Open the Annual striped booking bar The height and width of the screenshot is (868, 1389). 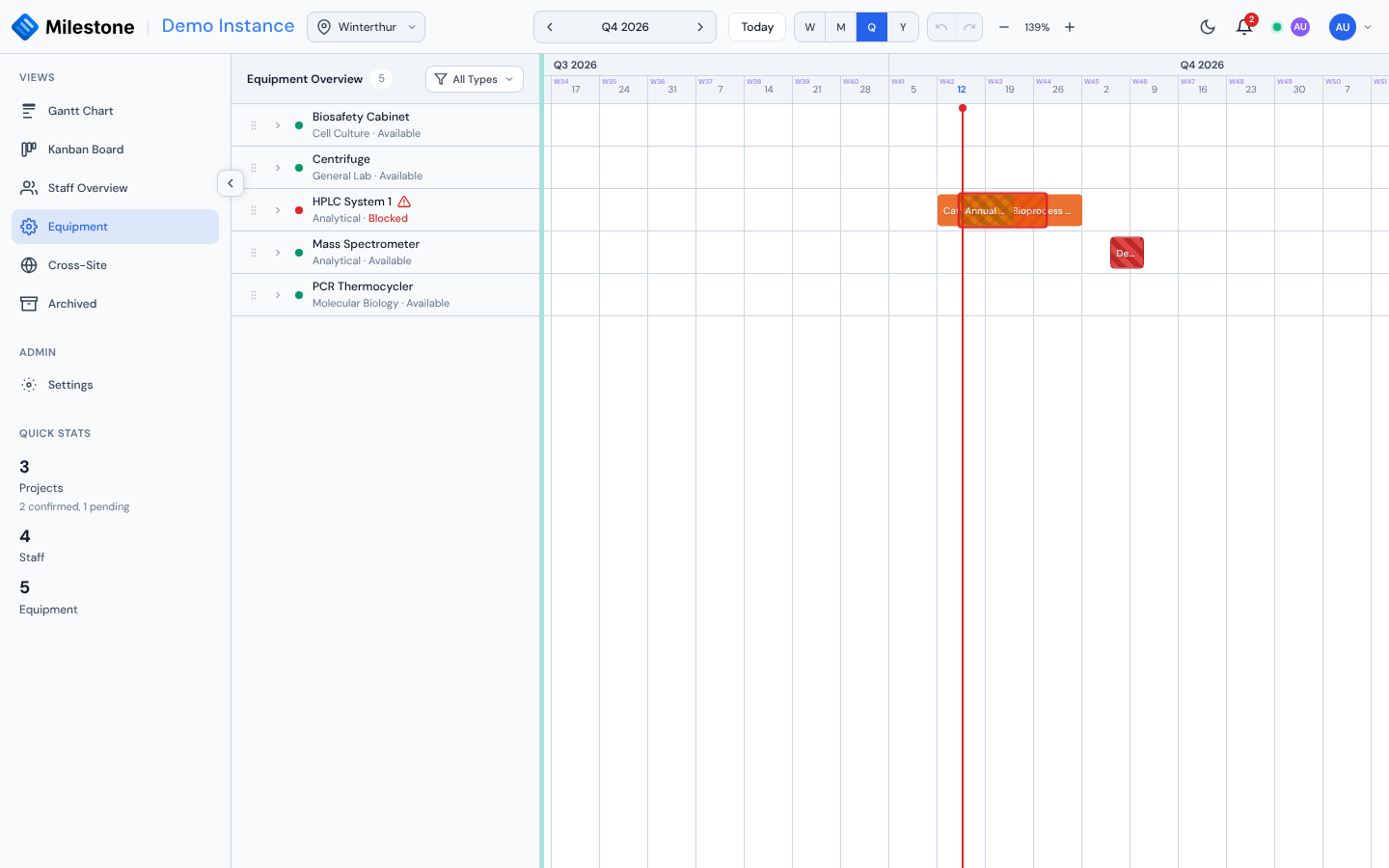(x=986, y=210)
